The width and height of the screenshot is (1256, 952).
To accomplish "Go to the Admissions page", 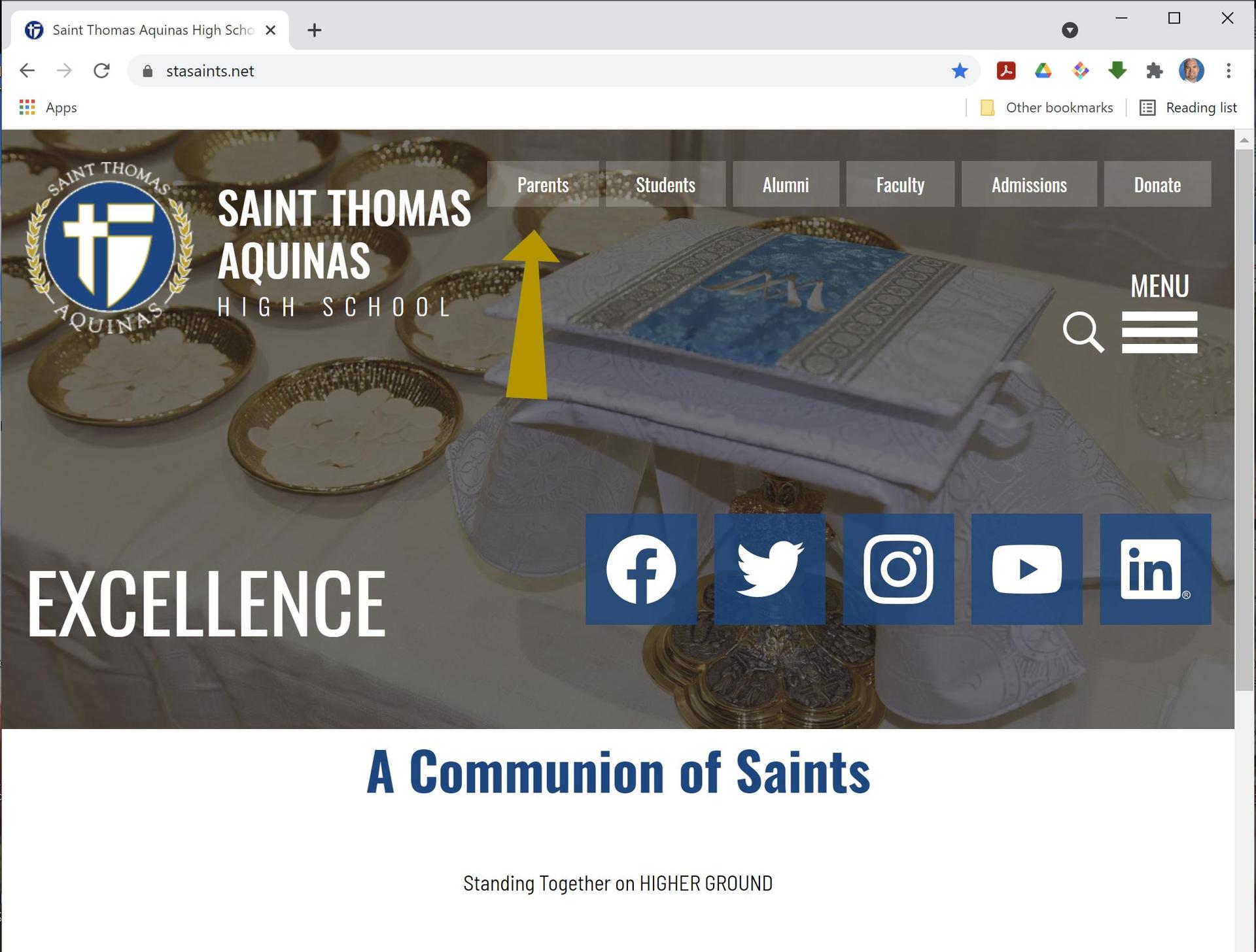I will pos(1029,184).
